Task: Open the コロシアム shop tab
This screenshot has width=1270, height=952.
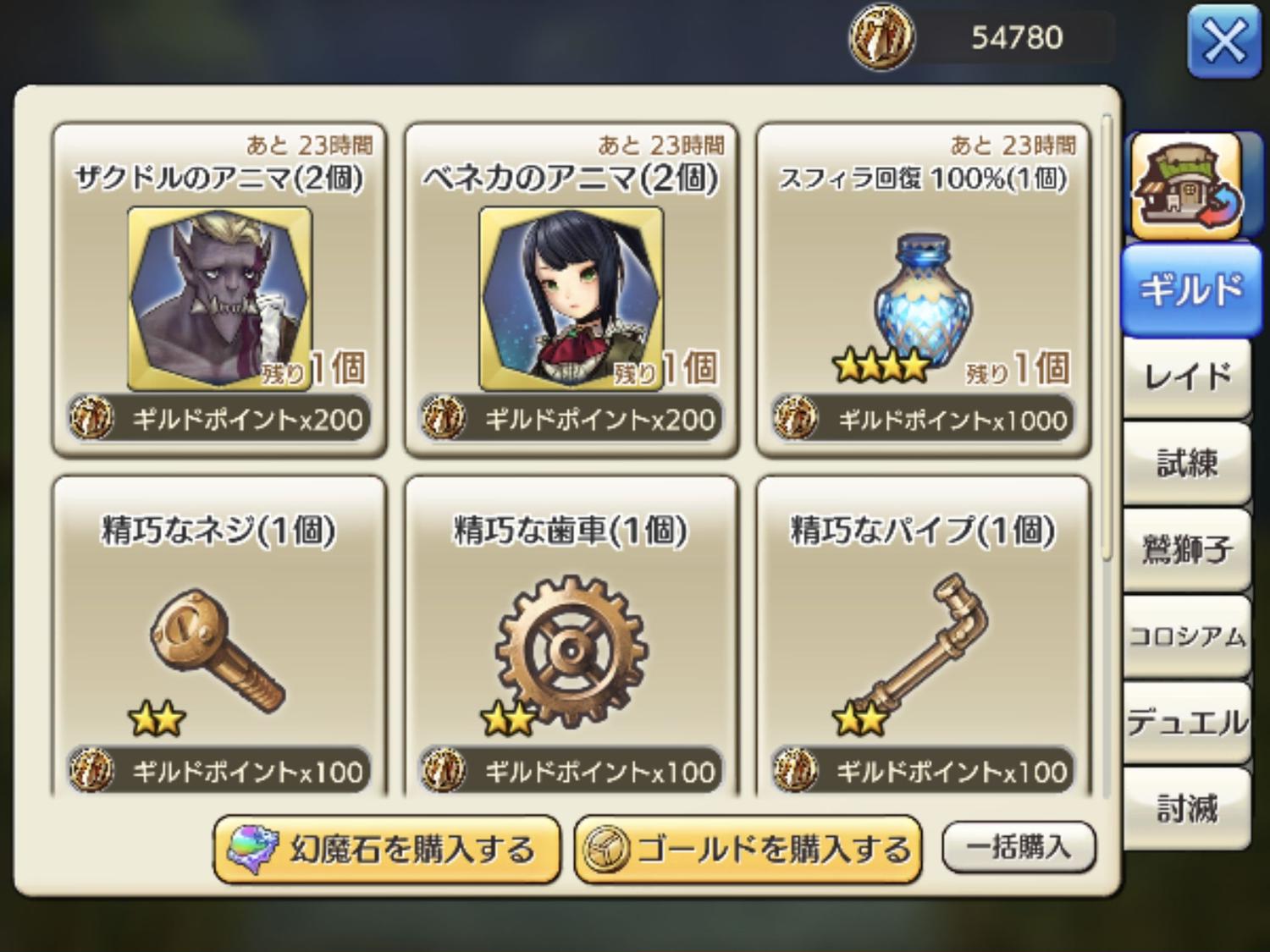Action: pyautogui.click(x=1187, y=636)
